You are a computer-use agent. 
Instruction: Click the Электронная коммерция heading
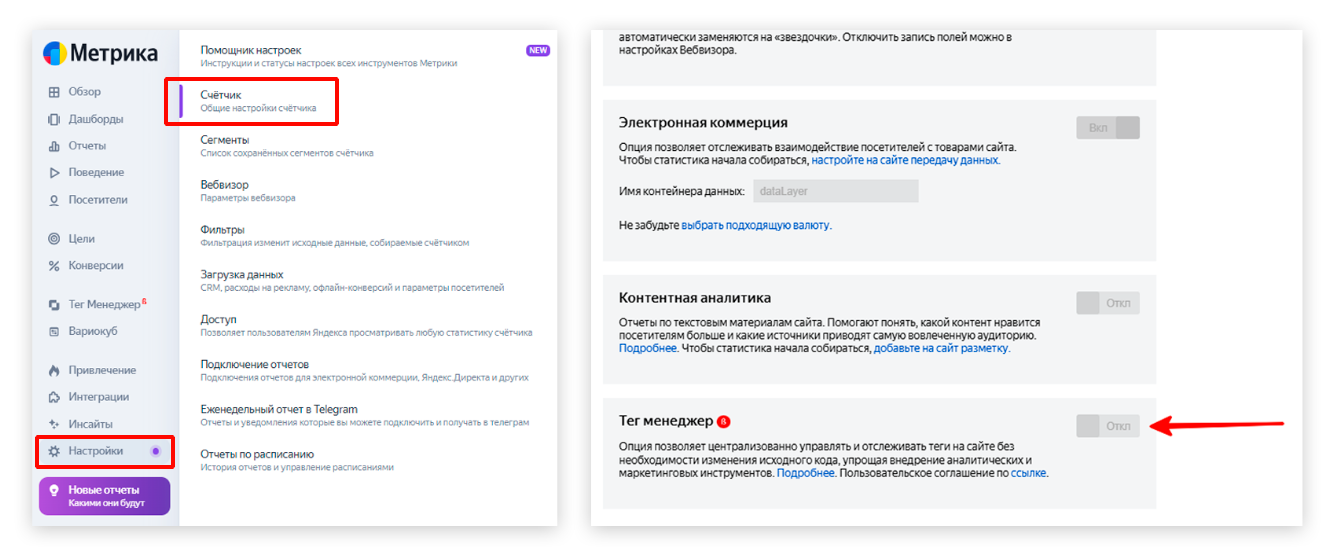point(703,123)
